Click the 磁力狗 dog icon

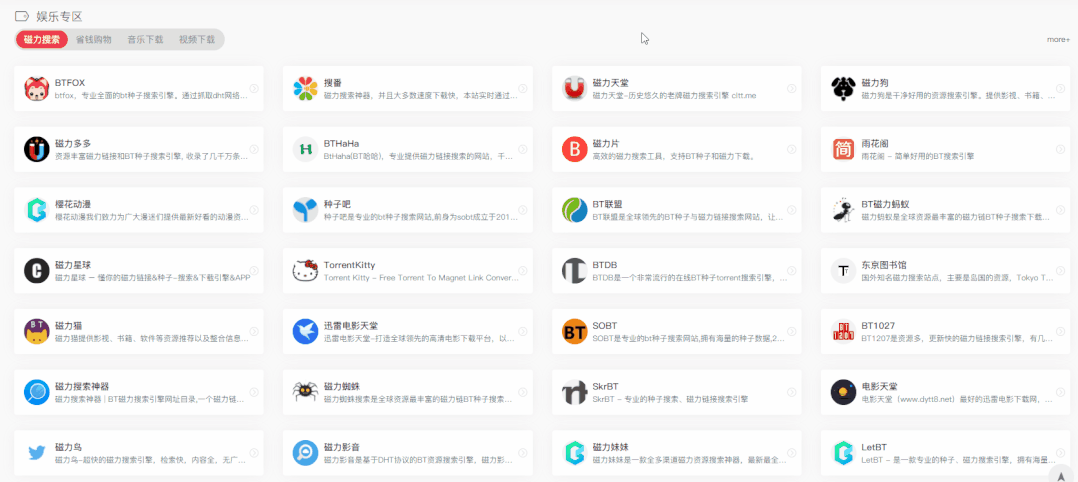click(x=843, y=89)
